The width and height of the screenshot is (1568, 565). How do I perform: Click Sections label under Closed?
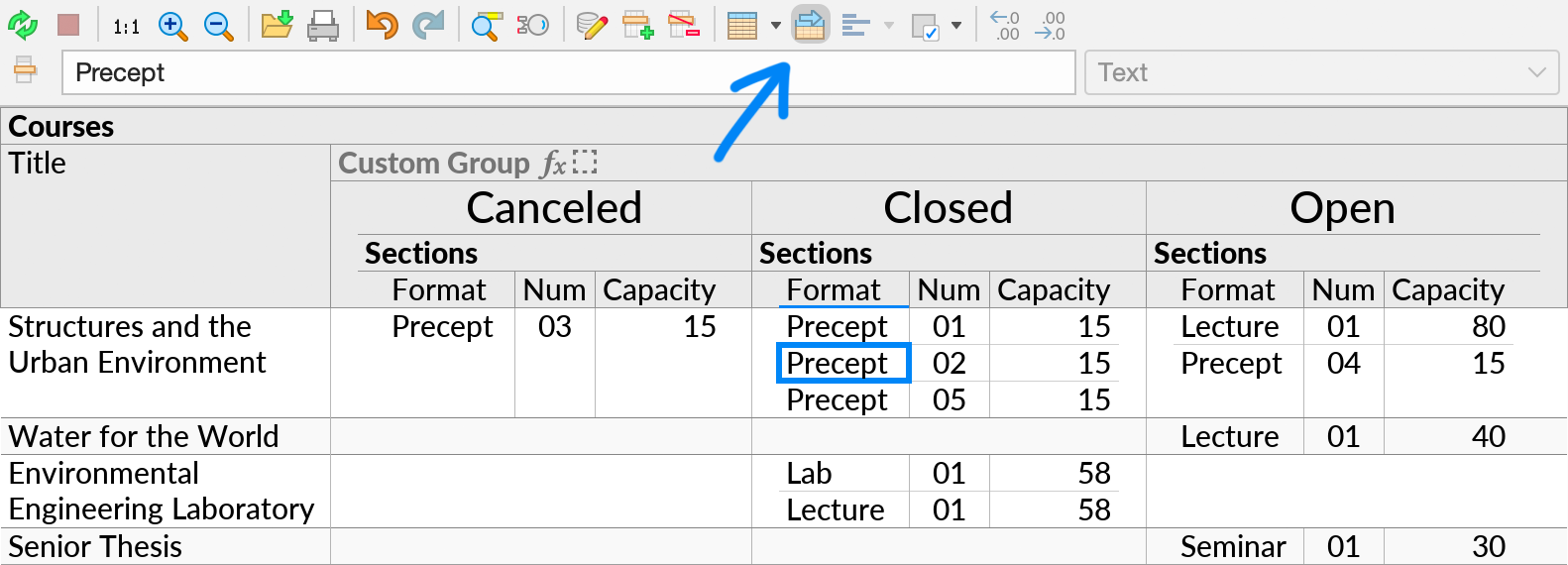point(816,253)
